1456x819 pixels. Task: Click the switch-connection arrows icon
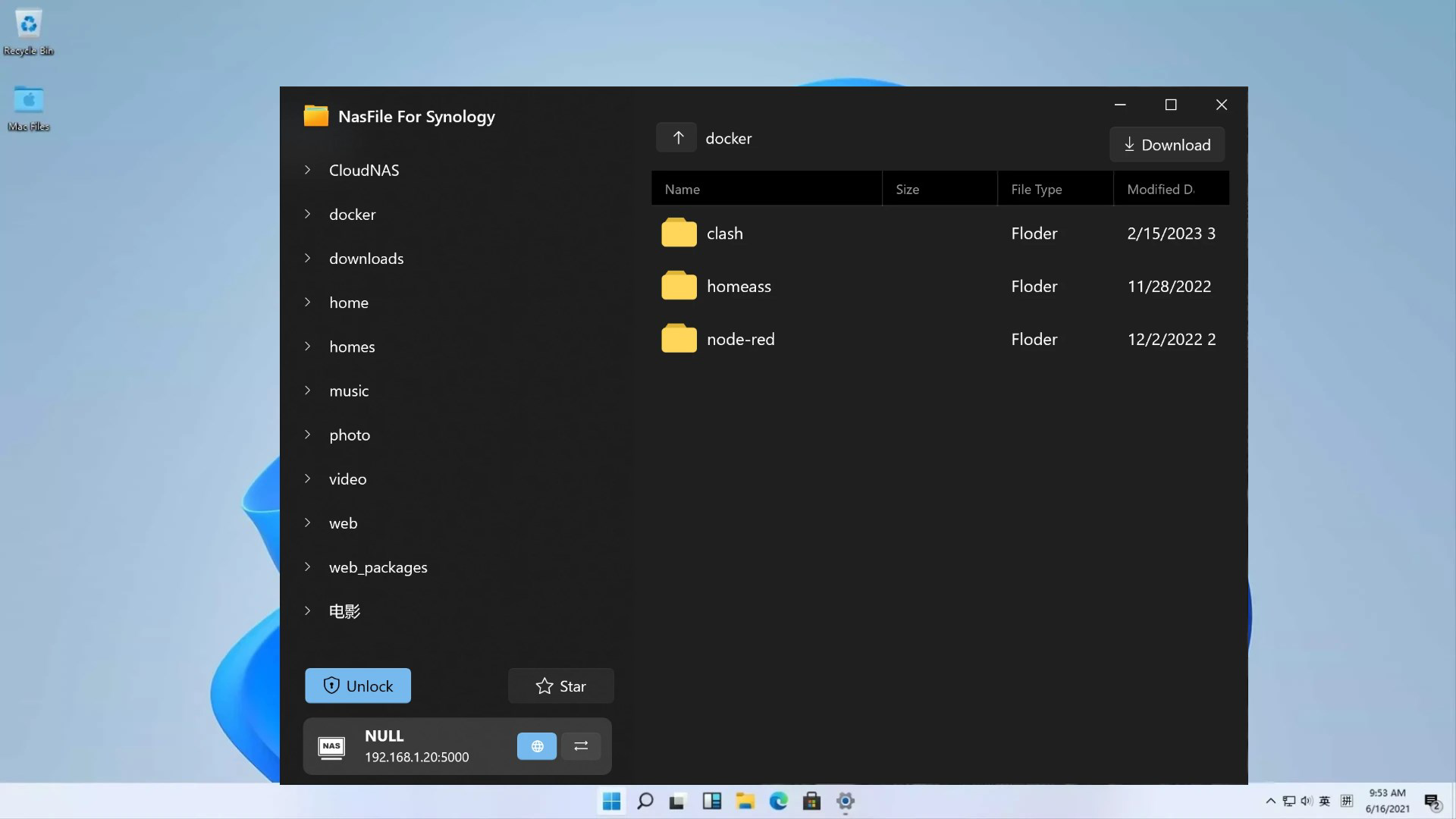pos(581,746)
